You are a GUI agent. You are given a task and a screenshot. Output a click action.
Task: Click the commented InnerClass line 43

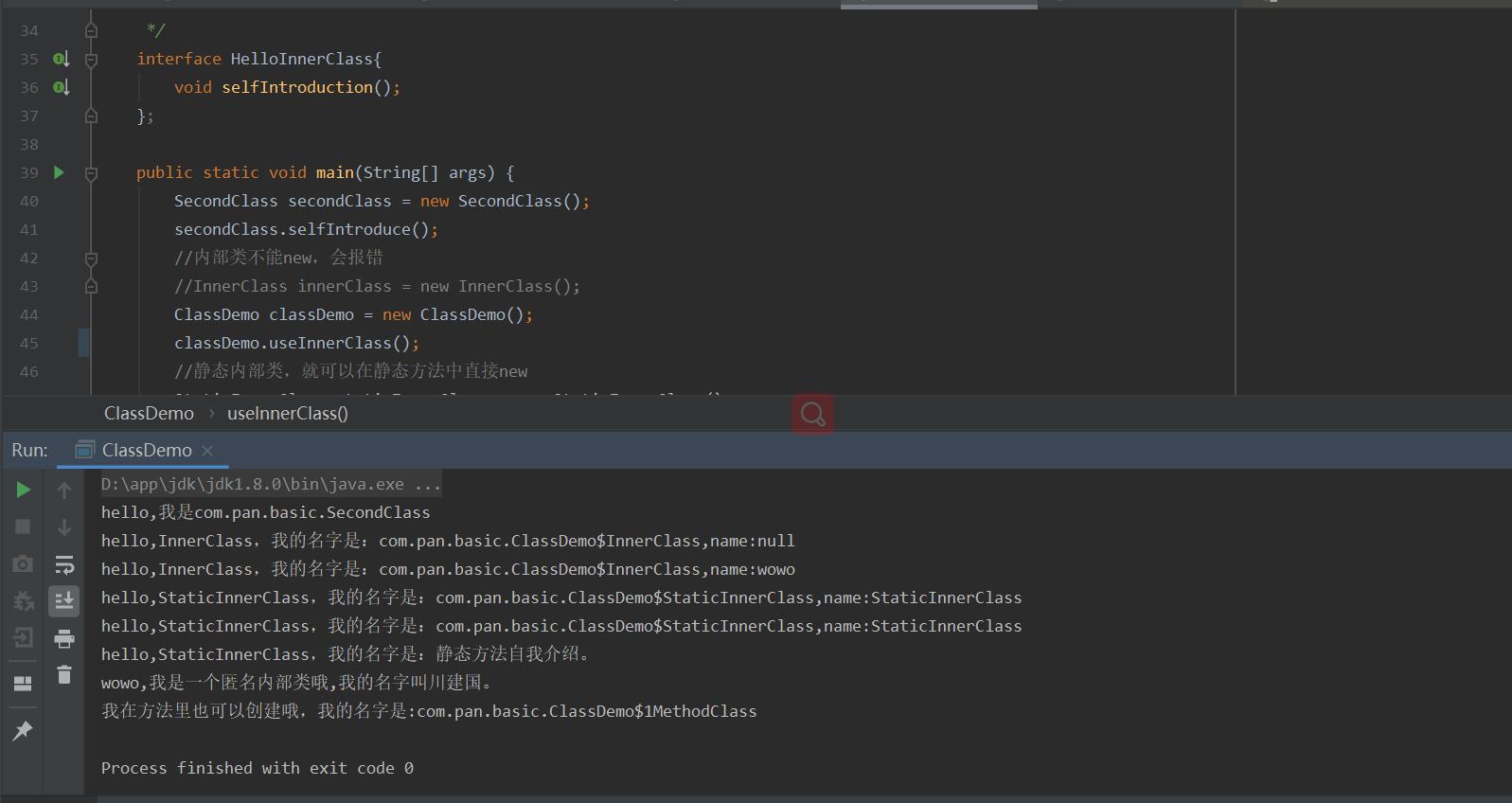point(377,286)
